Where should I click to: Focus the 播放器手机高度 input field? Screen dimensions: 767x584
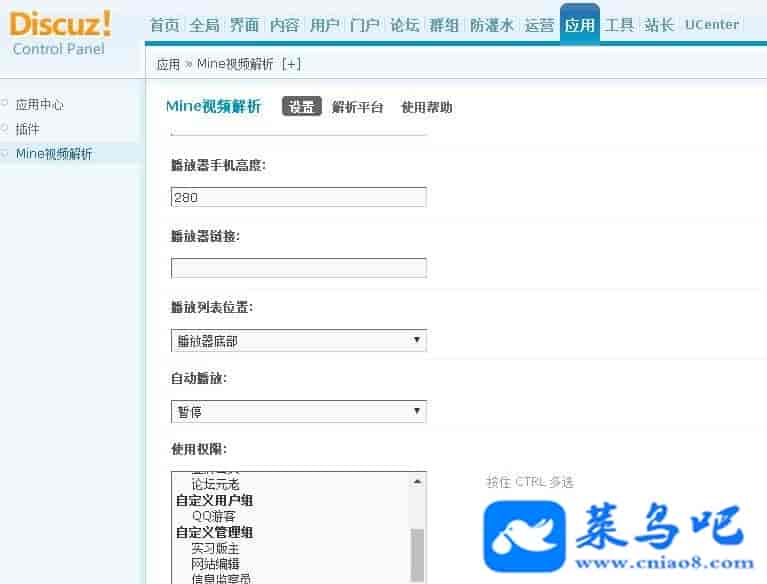(299, 197)
